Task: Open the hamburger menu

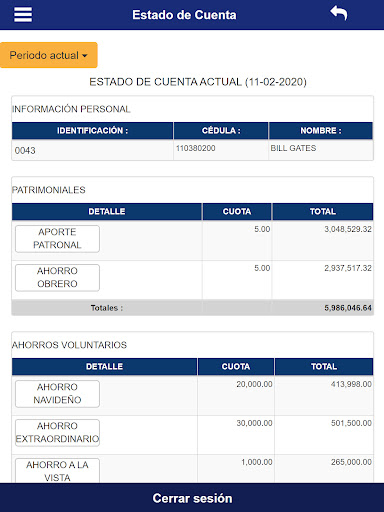Action: tap(23, 15)
